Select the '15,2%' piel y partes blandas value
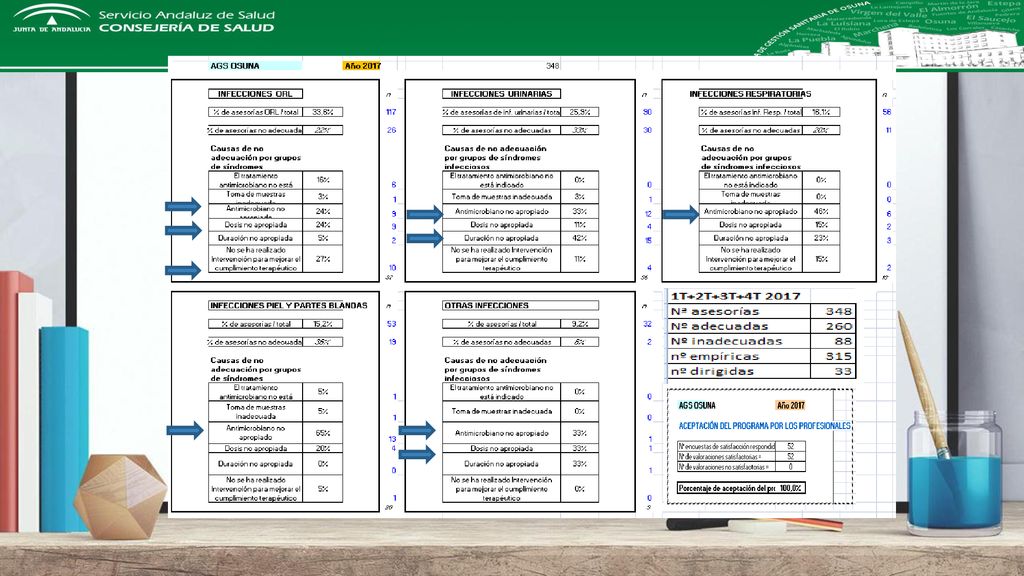 click(323, 324)
